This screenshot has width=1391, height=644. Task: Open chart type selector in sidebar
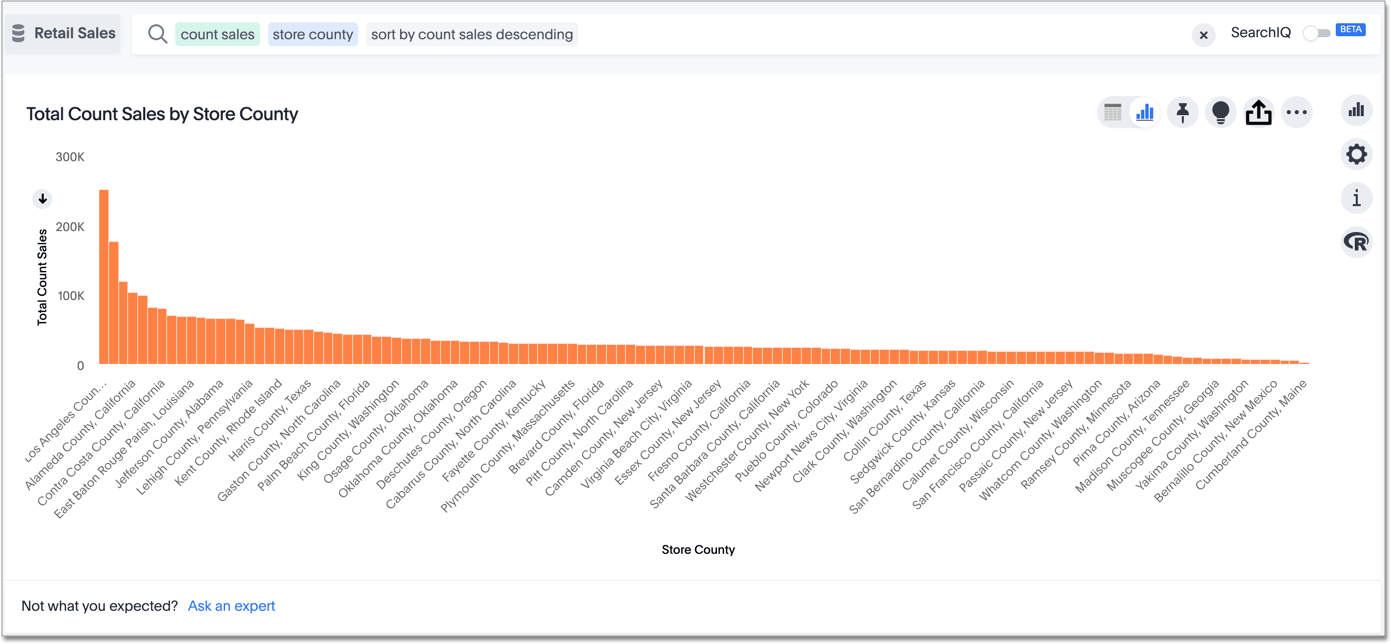coord(1356,110)
